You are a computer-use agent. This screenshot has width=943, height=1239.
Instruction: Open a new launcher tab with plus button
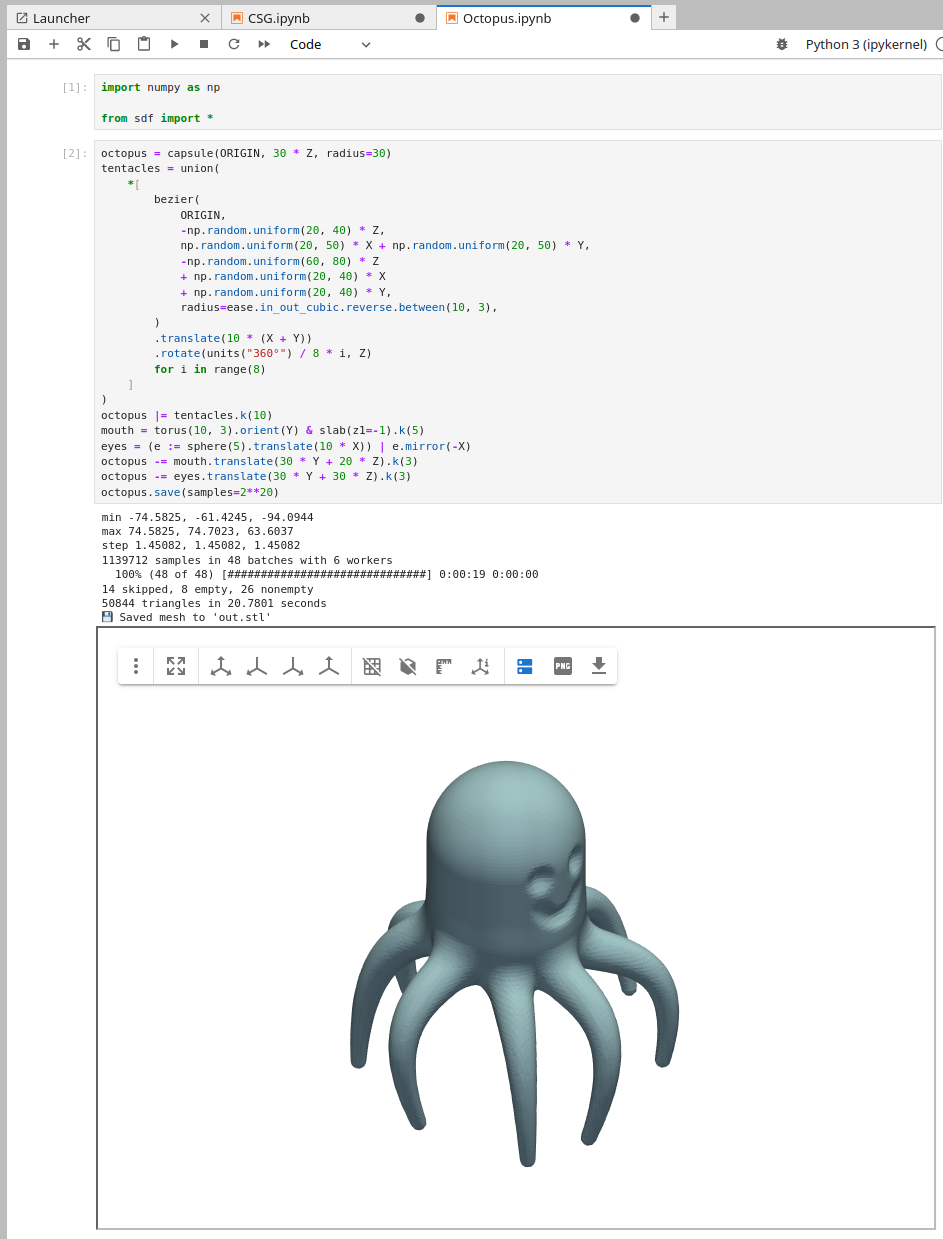(x=664, y=18)
